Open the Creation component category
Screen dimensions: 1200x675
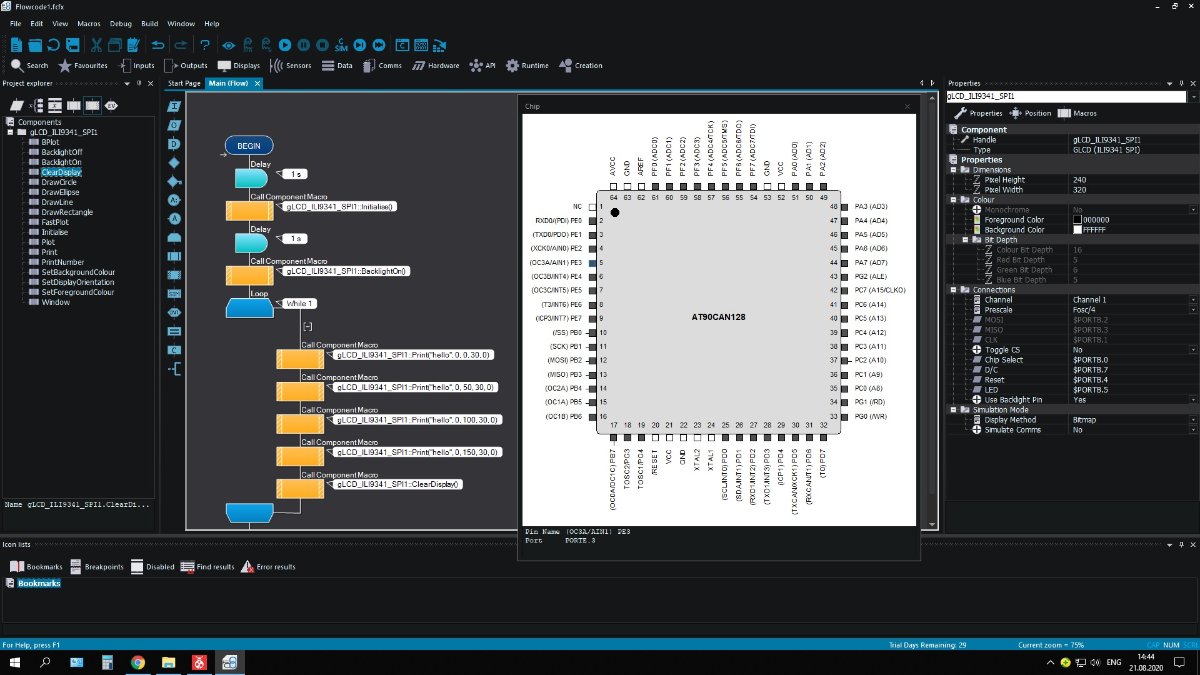pos(581,65)
